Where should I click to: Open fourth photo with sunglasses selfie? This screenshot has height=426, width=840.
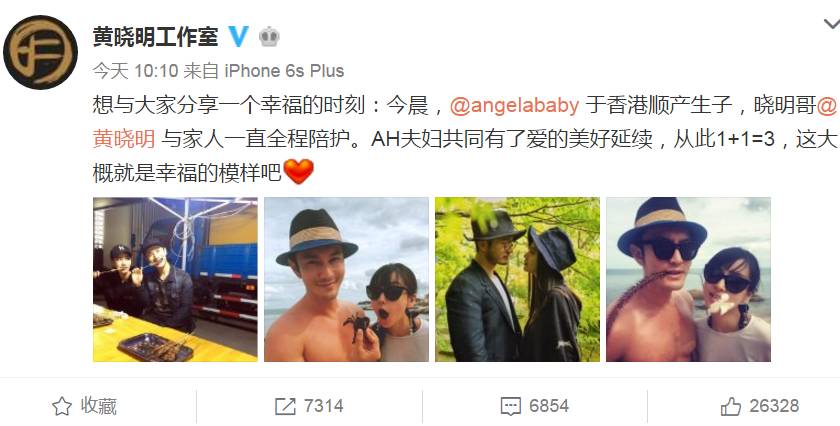[688, 279]
